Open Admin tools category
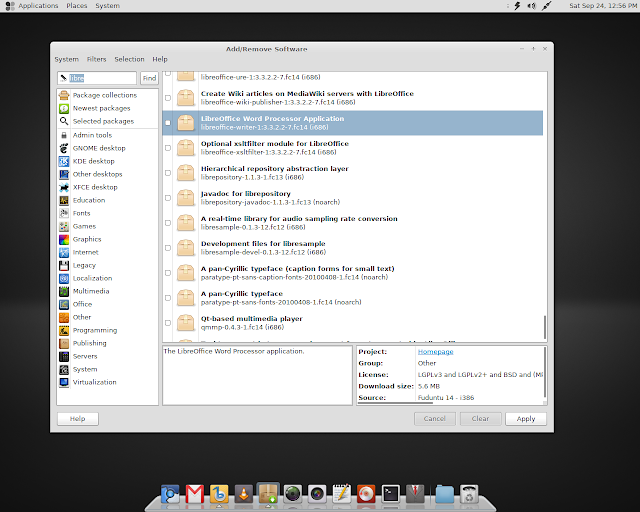The height and width of the screenshot is (512, 640). (92, 135)
